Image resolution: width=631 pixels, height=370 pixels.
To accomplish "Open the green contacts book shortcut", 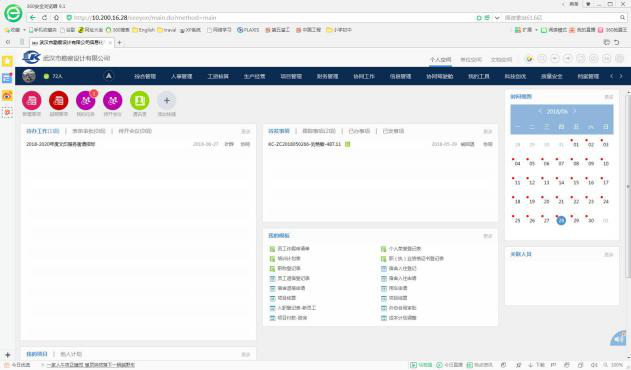I will click(x=140, y=101).
